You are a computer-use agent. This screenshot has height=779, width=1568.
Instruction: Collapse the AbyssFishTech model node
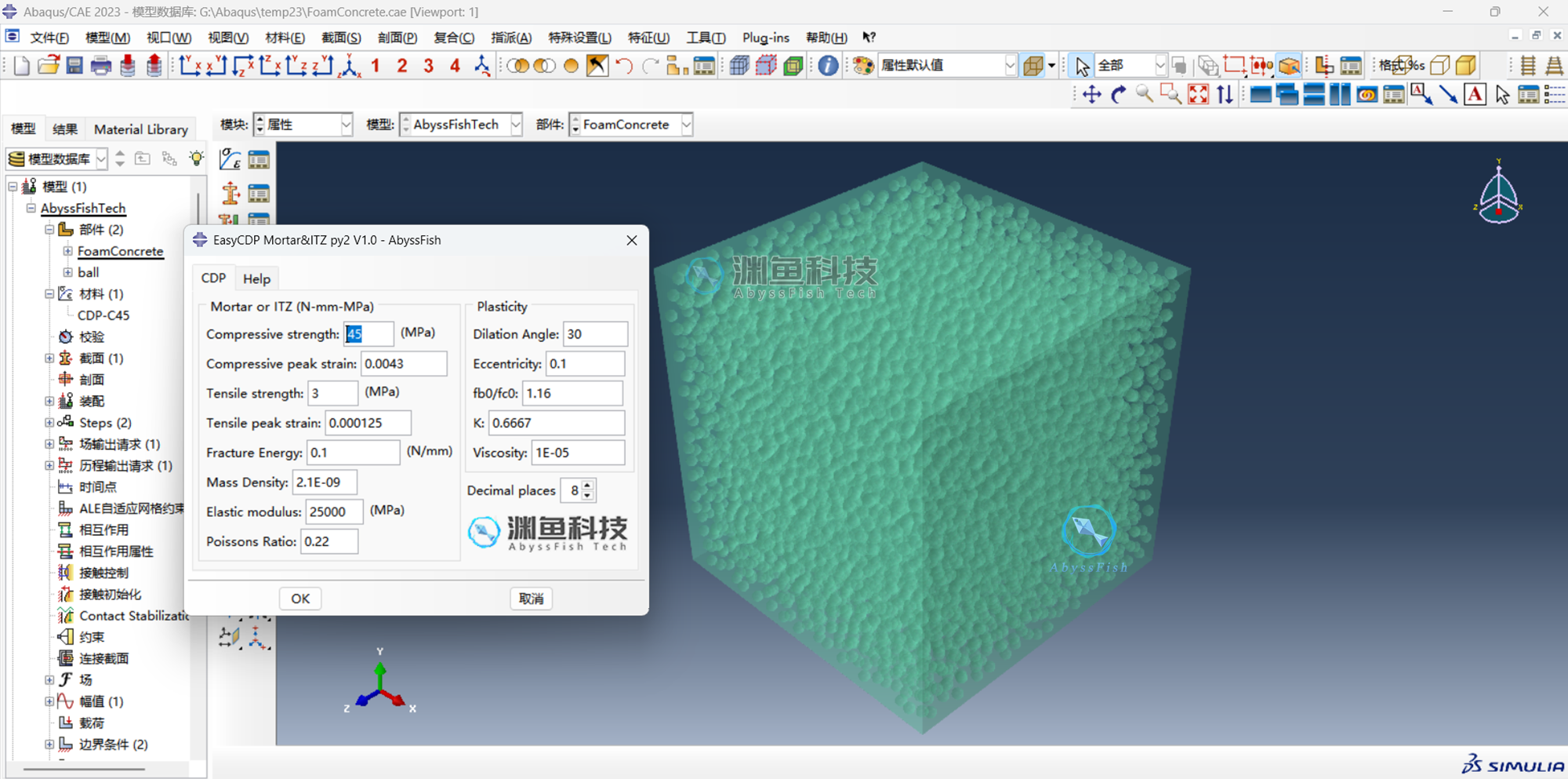31,208
